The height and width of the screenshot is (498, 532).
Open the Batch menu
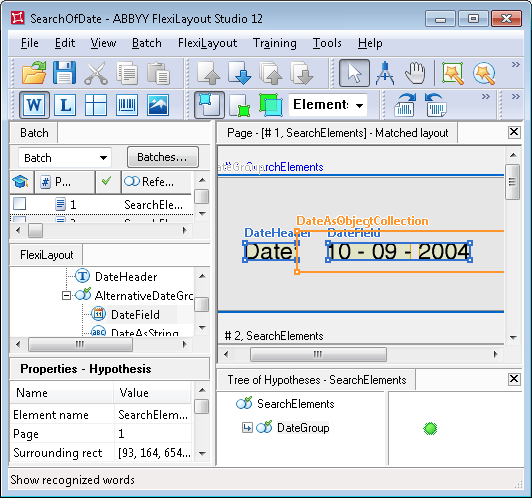click(x=147, y=43)
